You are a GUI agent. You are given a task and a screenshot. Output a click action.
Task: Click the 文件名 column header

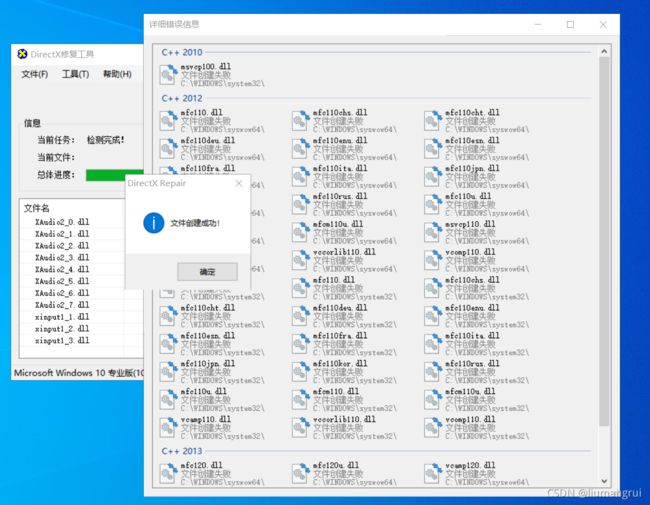(x=36, y=208)
